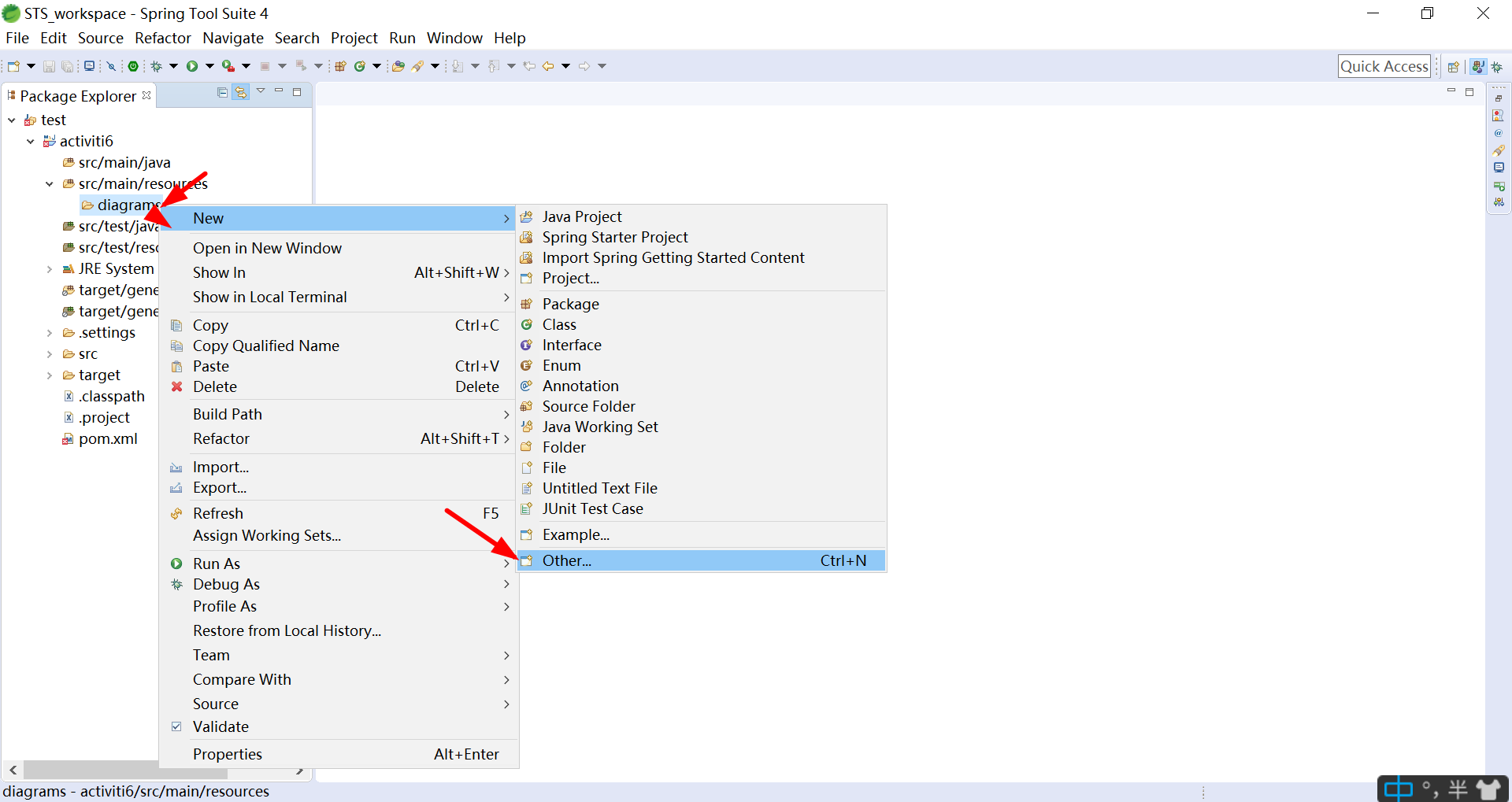This screenshot has height=802, width=1512.
Task: Click the Open Type folder icon
Action: tap(398, 66)
